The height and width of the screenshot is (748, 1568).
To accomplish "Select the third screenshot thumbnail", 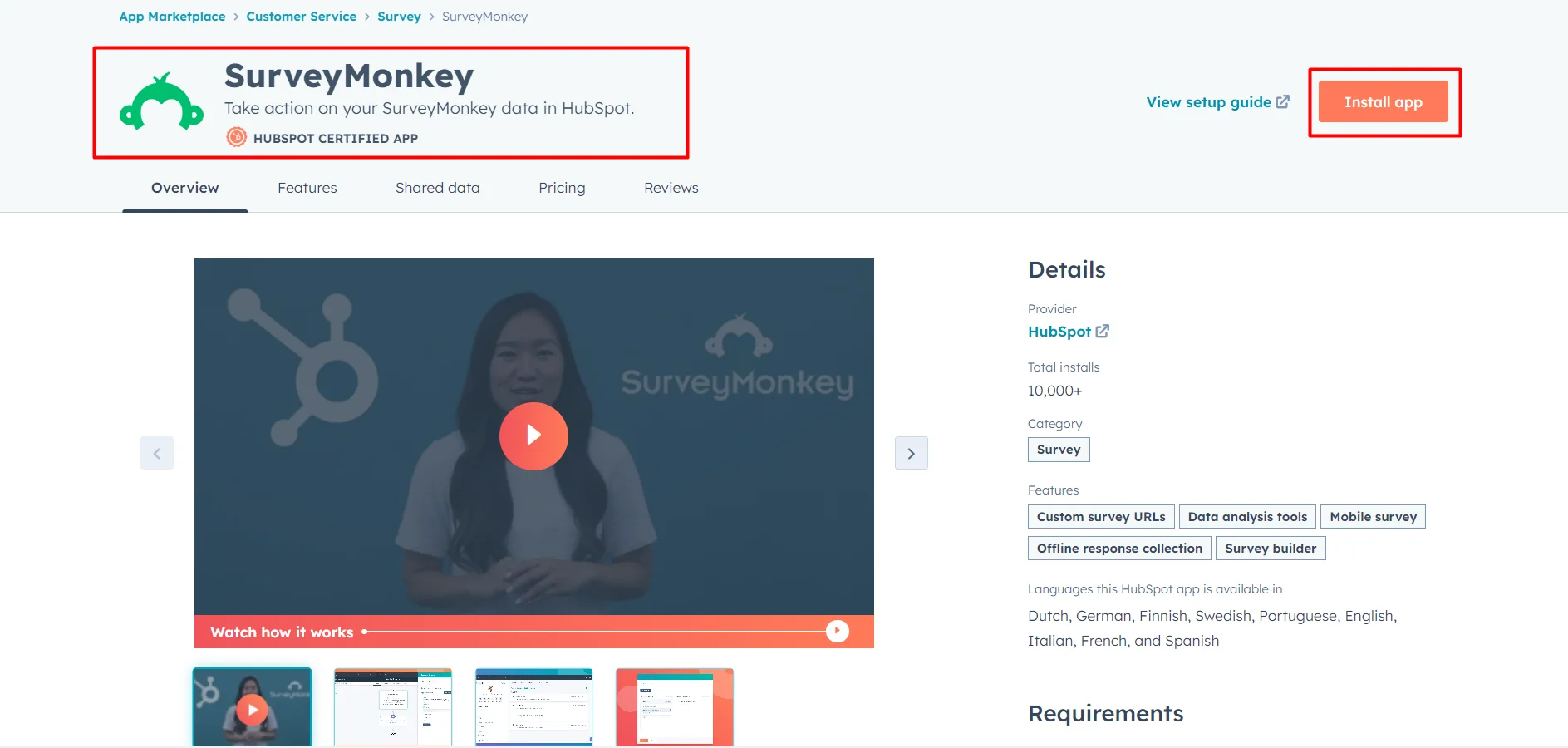I will coord(533,707).
